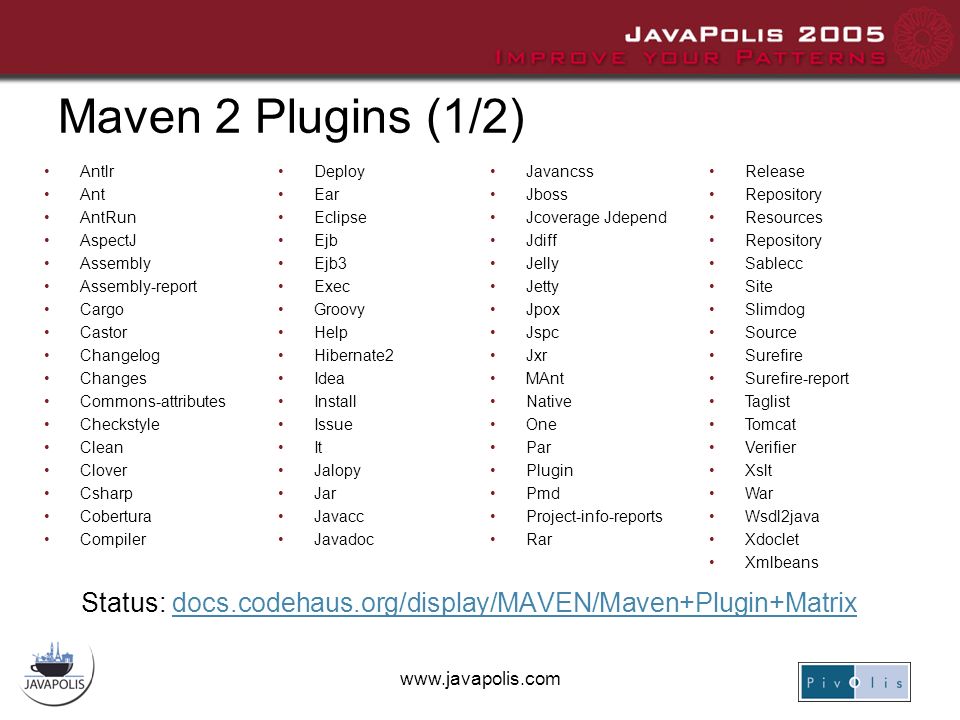Click the www.javapolis.com footer text
The width and height of the screenshot is (960, 720).
tap(480, 679)
